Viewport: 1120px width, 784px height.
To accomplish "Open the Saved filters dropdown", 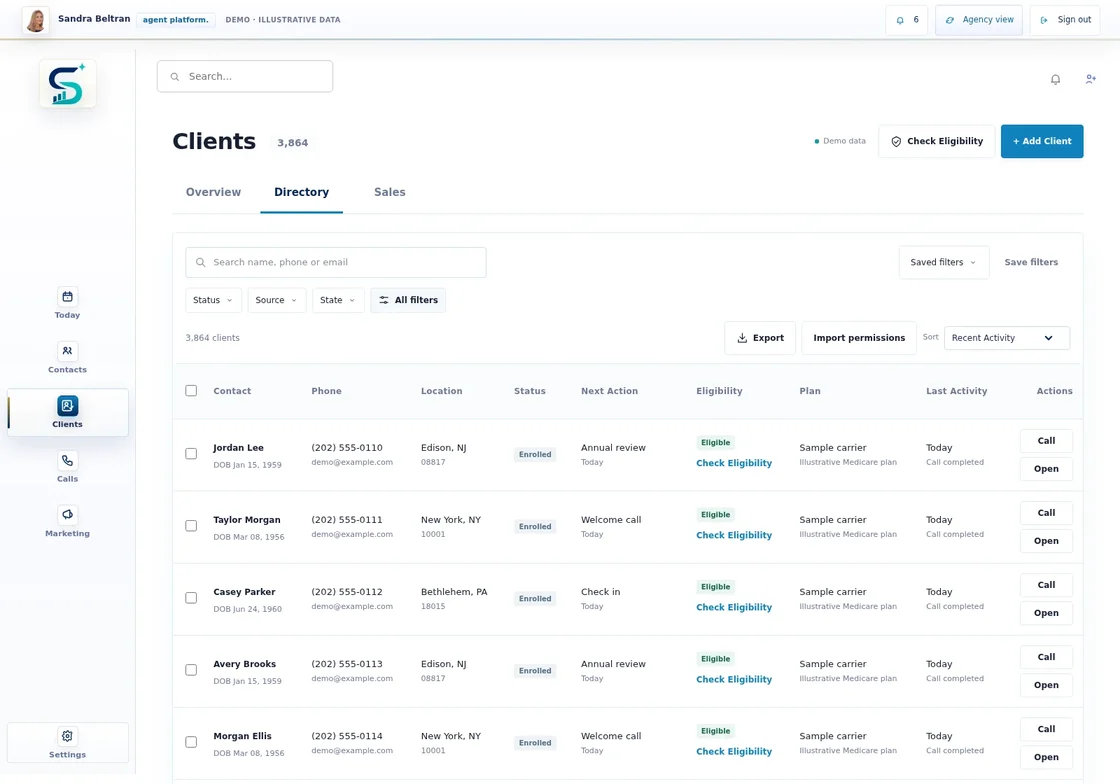I will [x=944, y=262].
